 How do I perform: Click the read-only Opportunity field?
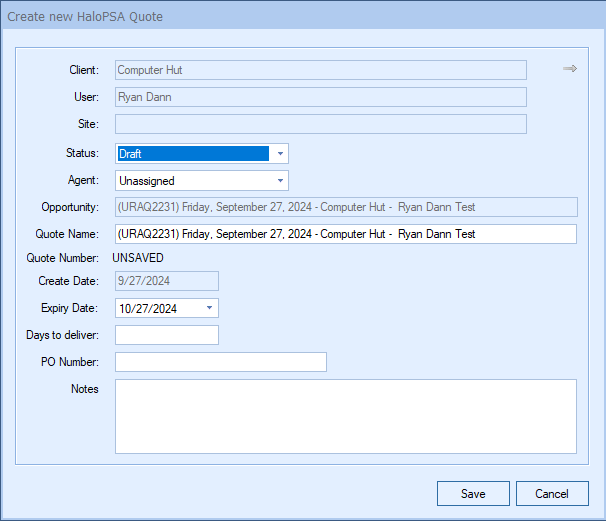coord(346,207)
